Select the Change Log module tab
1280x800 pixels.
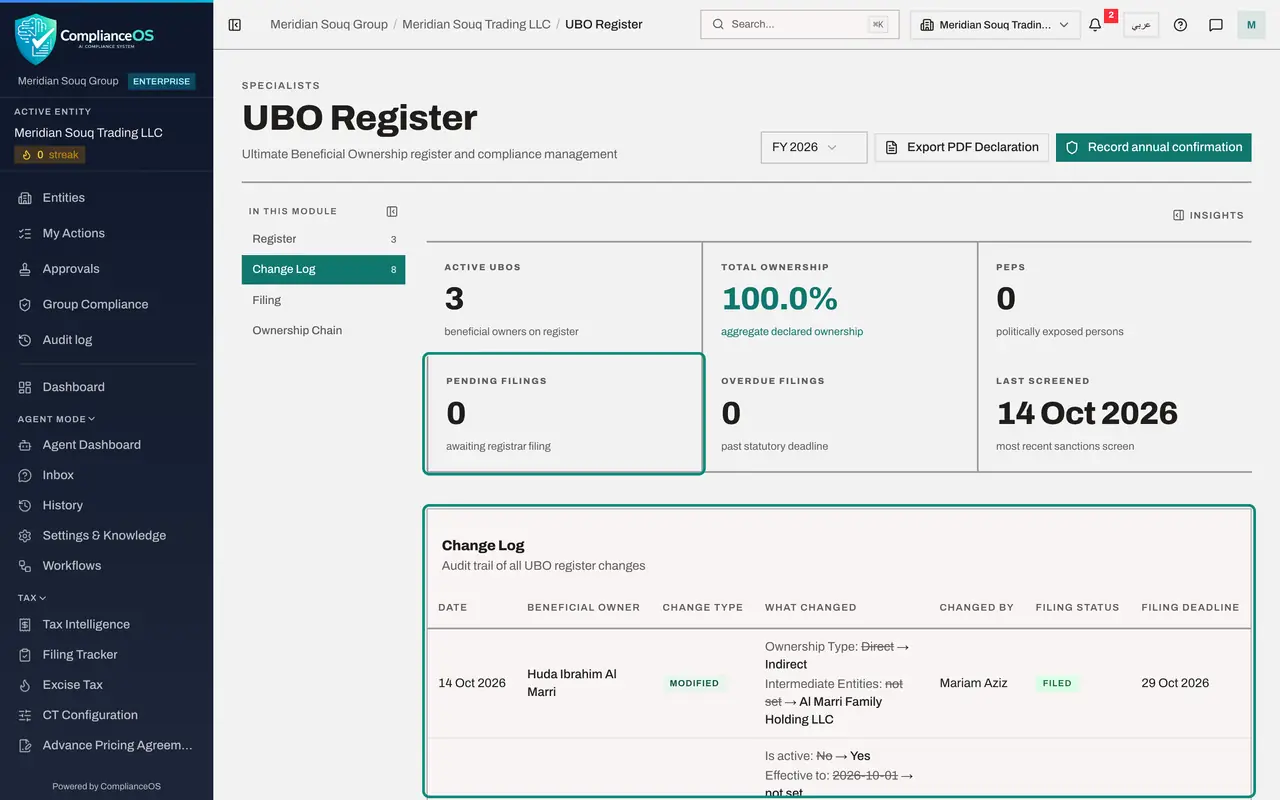(323, 269)
